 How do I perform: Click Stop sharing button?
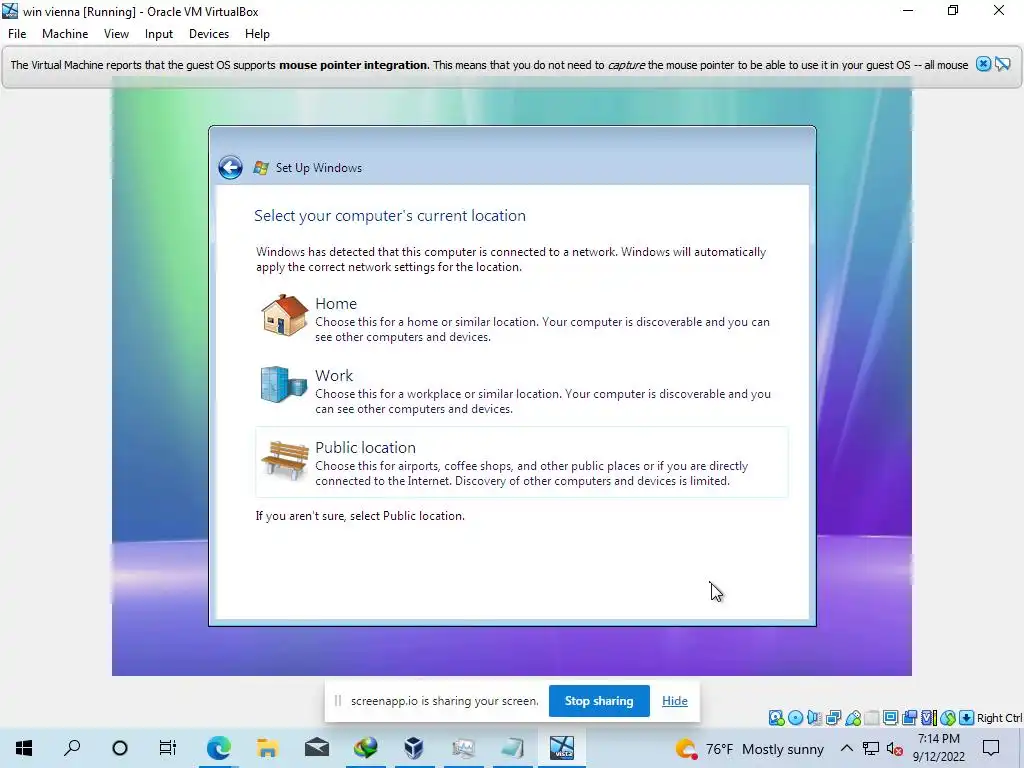tap(599, 701)
